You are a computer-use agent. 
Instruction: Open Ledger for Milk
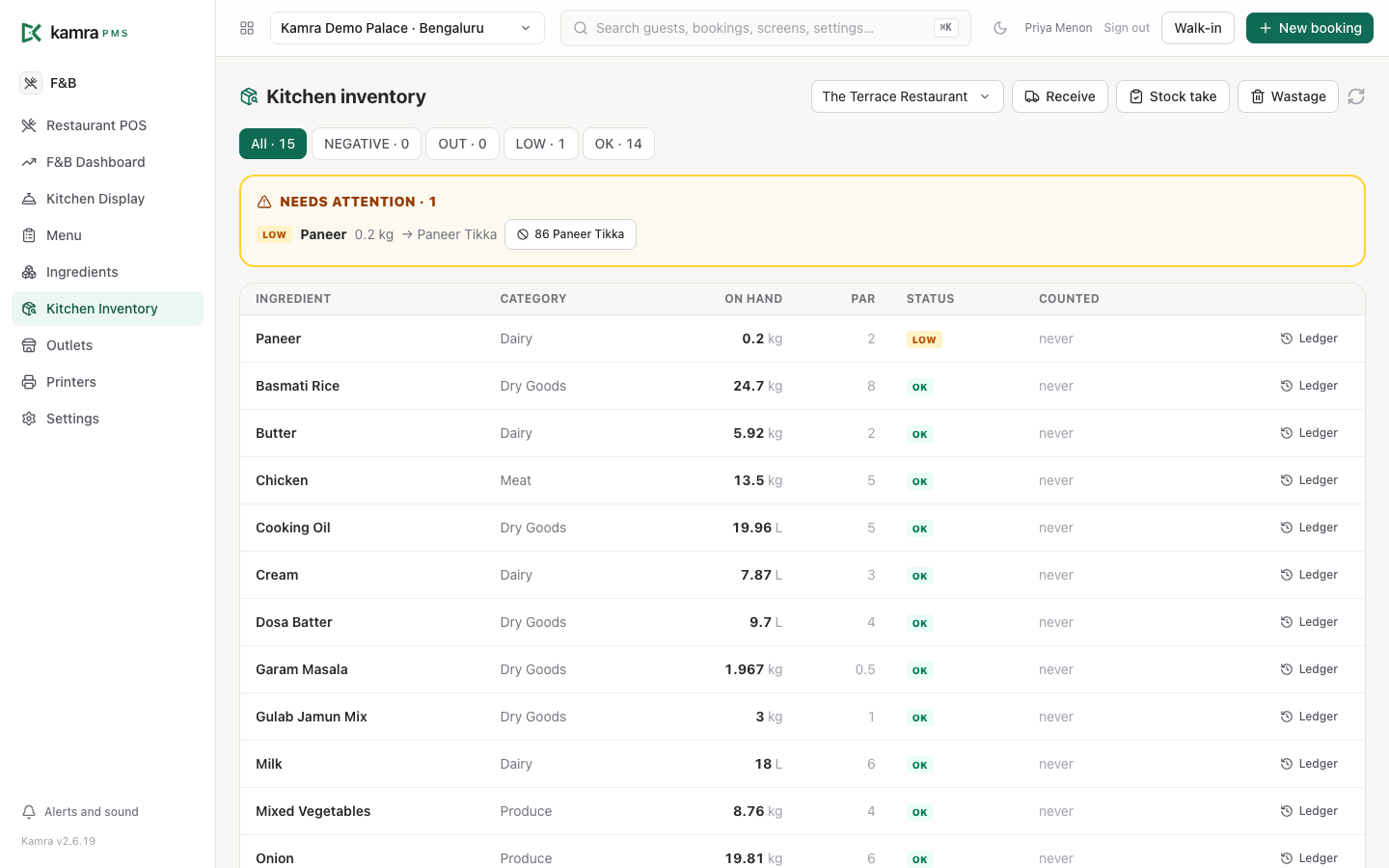point(1309,764)
